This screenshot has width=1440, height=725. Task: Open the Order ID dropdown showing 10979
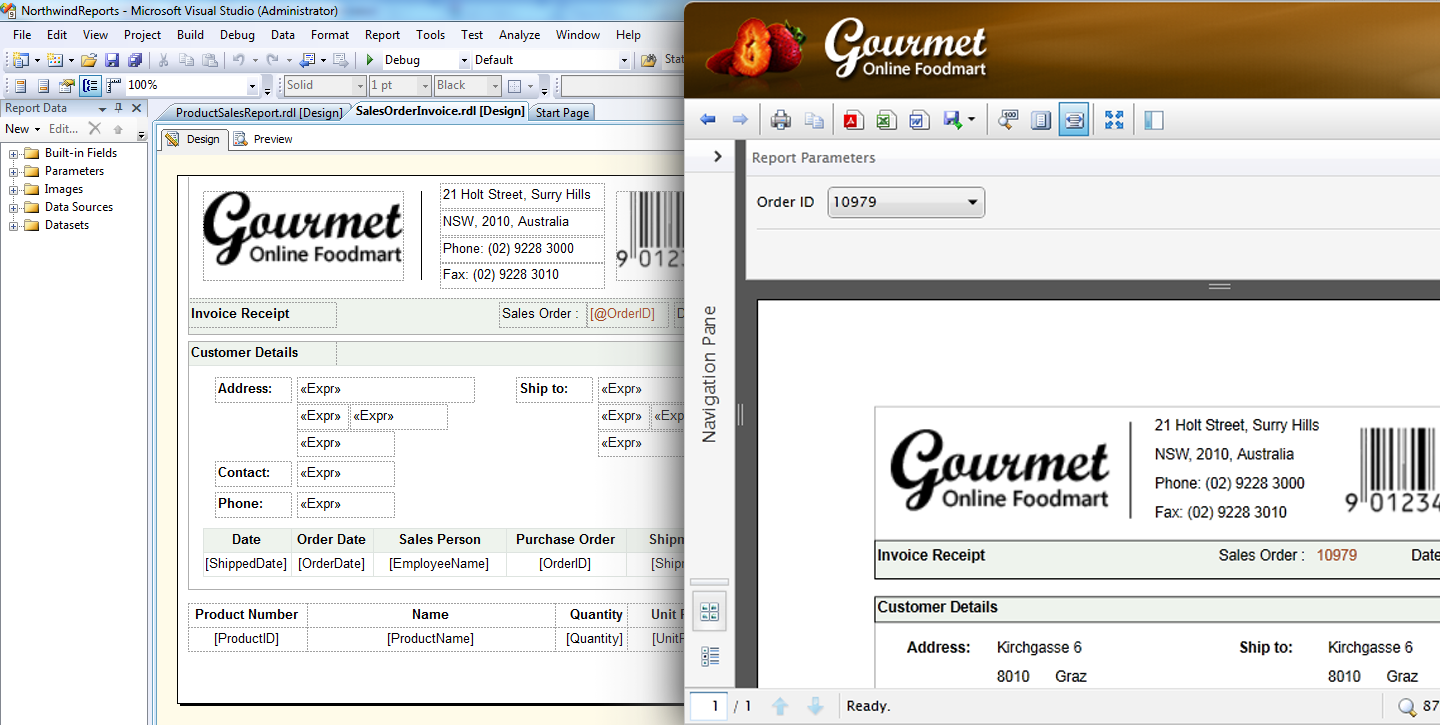pos(906,202)
